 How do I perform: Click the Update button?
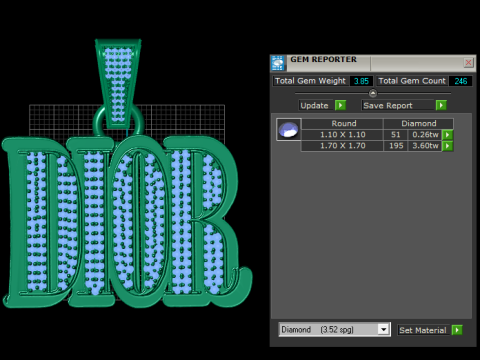click(316, 105)
